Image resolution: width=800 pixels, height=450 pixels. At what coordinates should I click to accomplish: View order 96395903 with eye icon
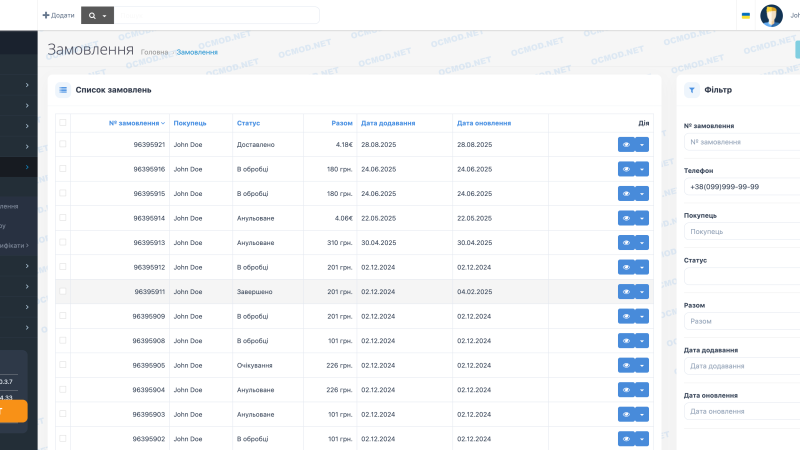click(626, 414)
